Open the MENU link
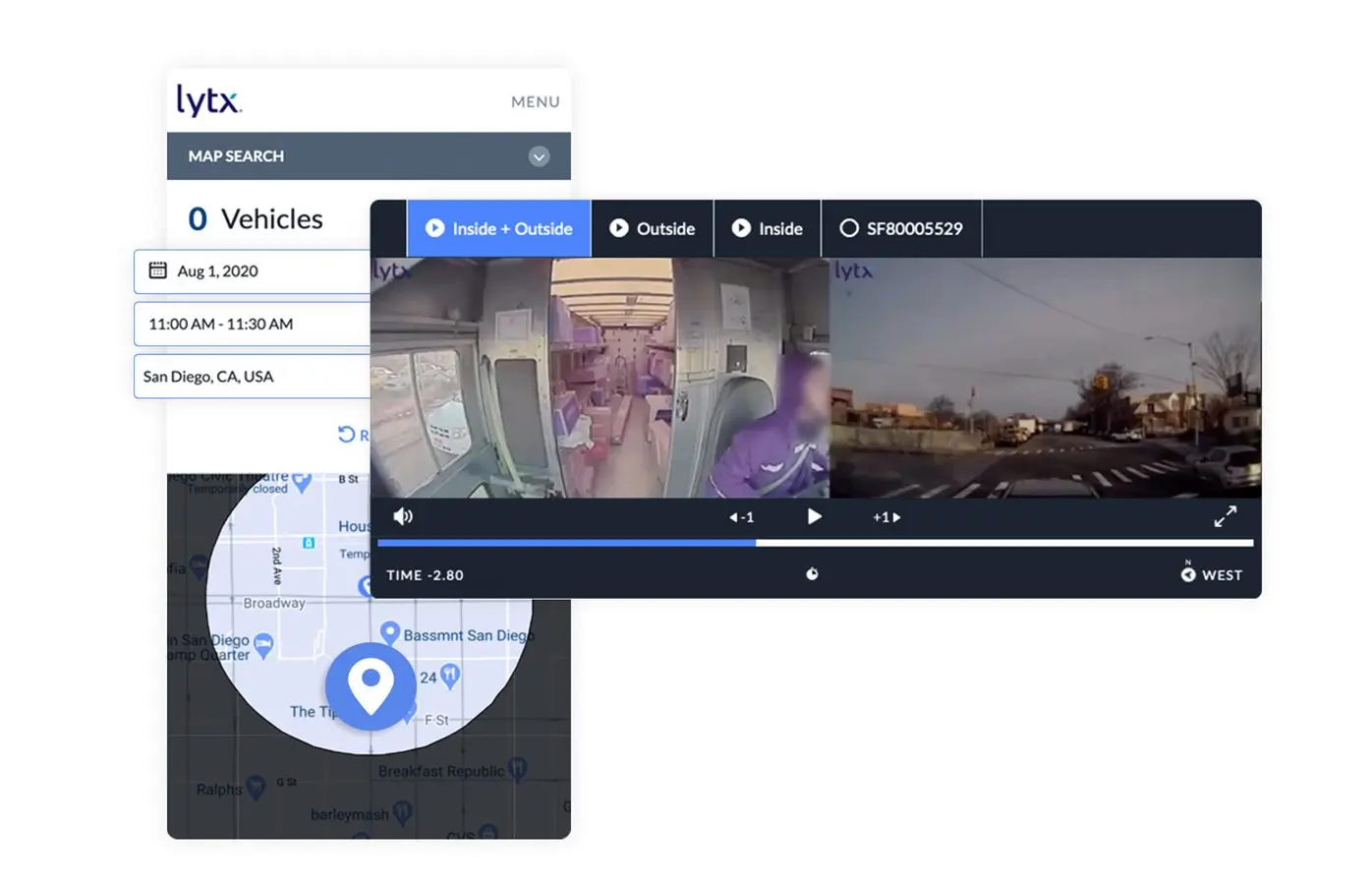The image size is (1372, 885). click(535, 101)
